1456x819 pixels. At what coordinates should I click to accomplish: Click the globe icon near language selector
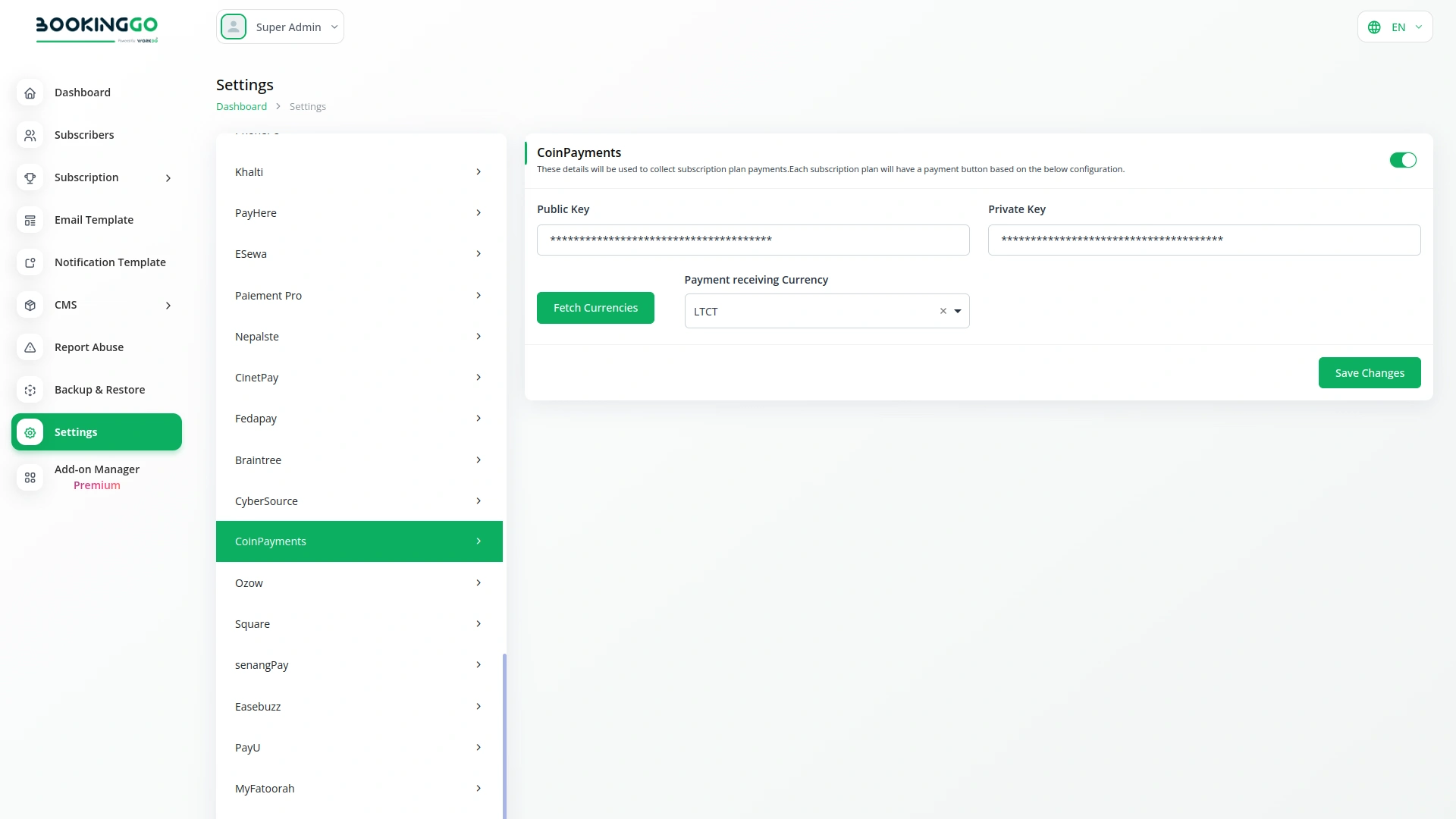point(1375,27)
